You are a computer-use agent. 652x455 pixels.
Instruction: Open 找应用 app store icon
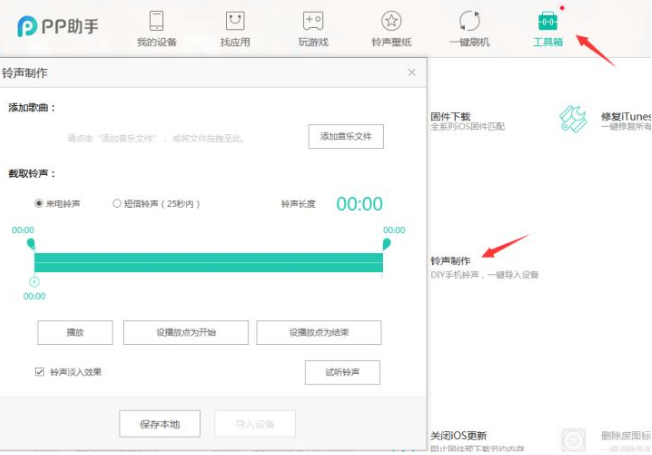235,21
